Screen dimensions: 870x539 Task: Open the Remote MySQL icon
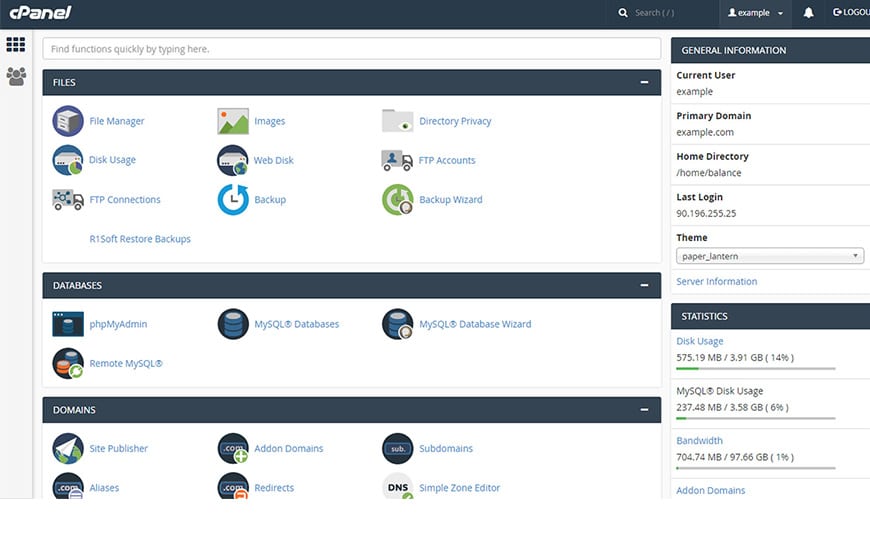(x=68, y=364)
